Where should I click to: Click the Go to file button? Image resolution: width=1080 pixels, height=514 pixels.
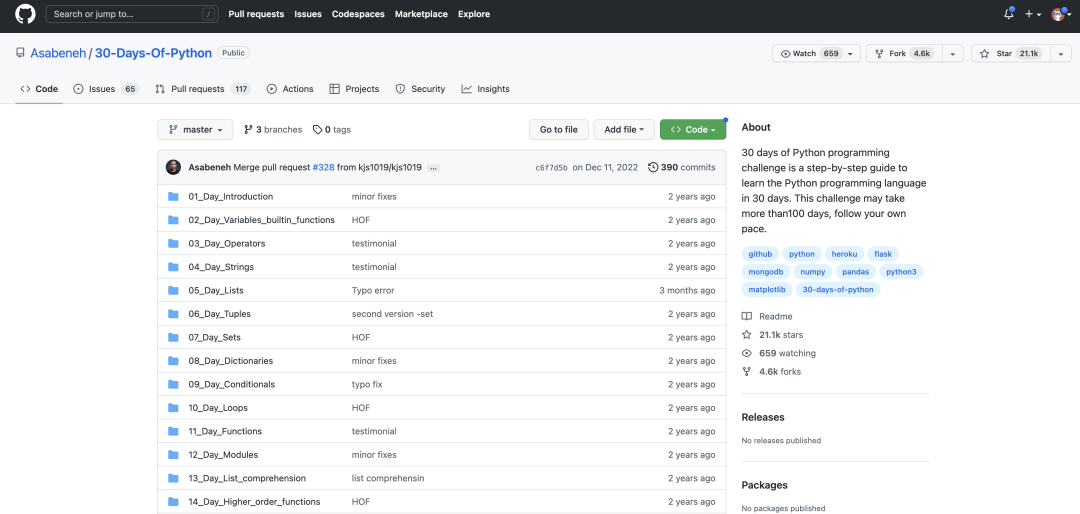point(559,130)
